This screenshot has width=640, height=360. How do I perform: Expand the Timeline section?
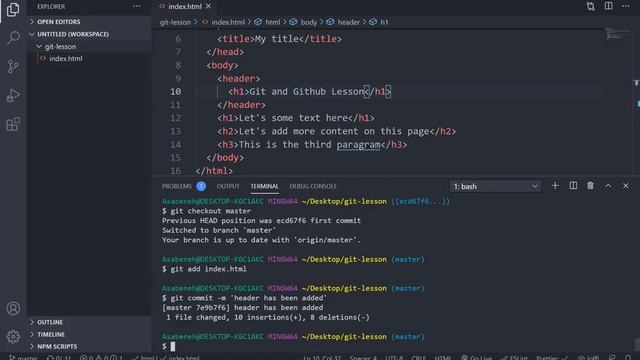tap(89, 334)
